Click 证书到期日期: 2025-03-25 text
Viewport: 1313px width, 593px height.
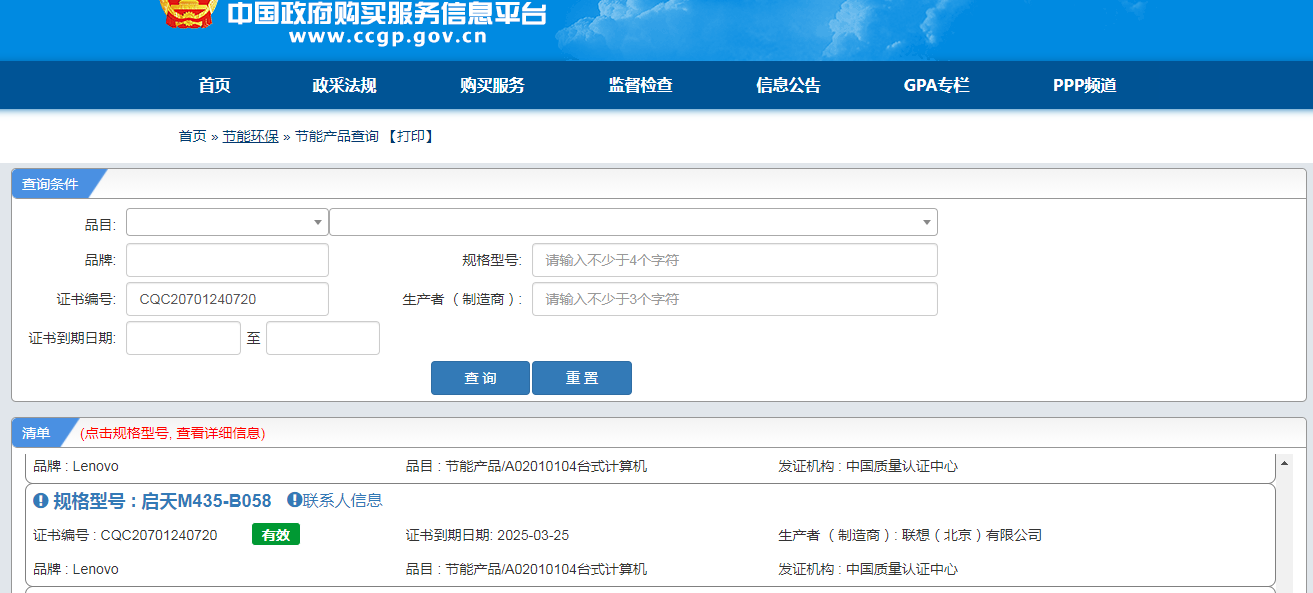click(x=487, y=535)
